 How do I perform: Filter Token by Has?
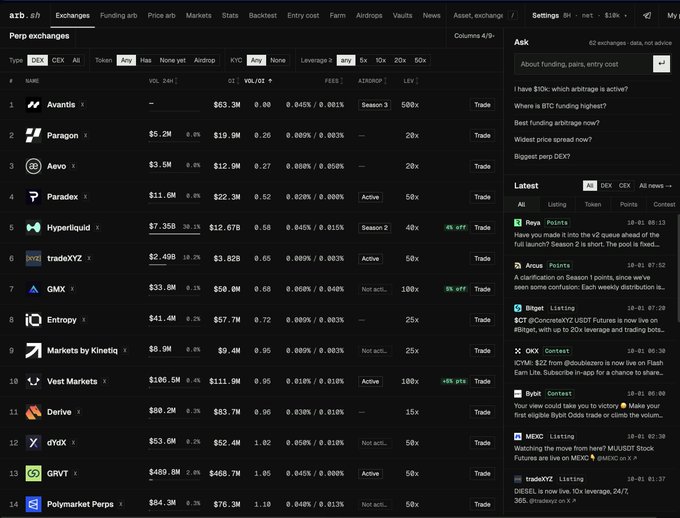tap(146, 60)
